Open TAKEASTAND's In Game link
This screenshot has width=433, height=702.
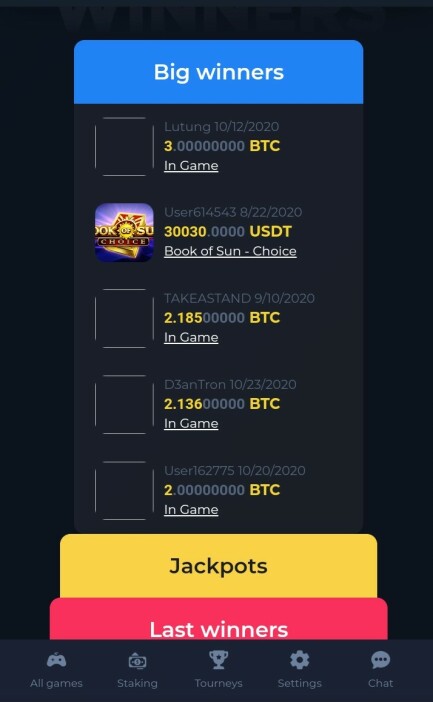pyautogui.click(x=191, y=338)
